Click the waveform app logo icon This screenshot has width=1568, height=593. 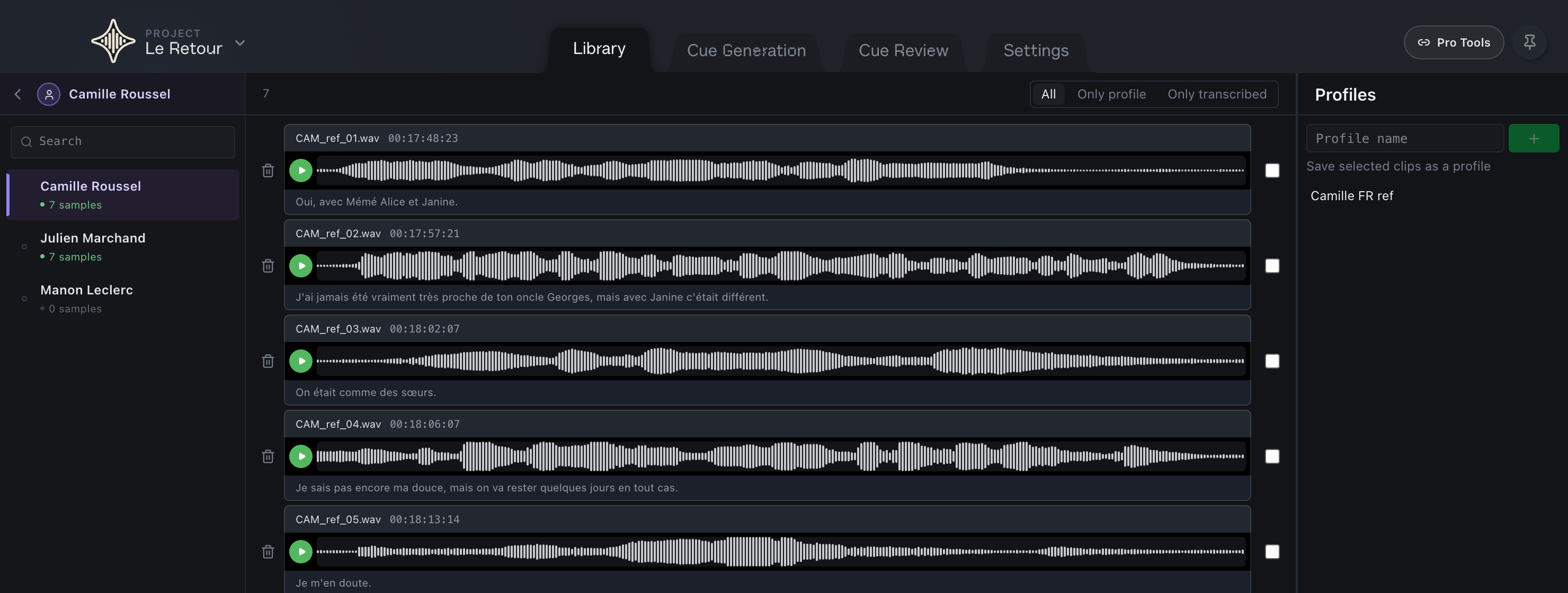pyautogui.click(x=113, y=41)
